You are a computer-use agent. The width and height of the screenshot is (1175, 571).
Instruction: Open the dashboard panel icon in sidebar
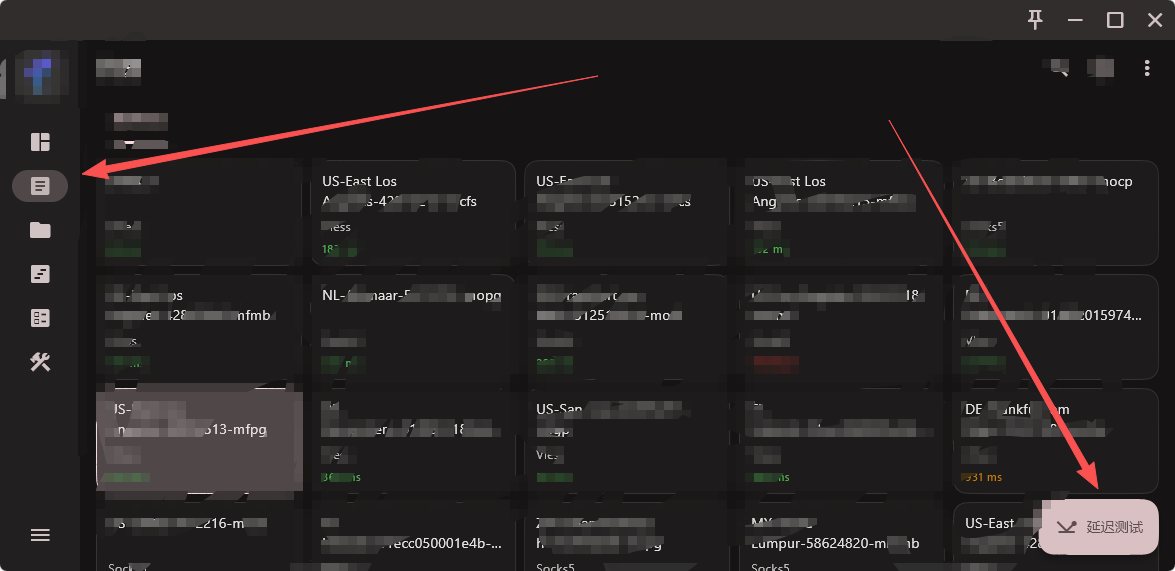click(40, 142)
